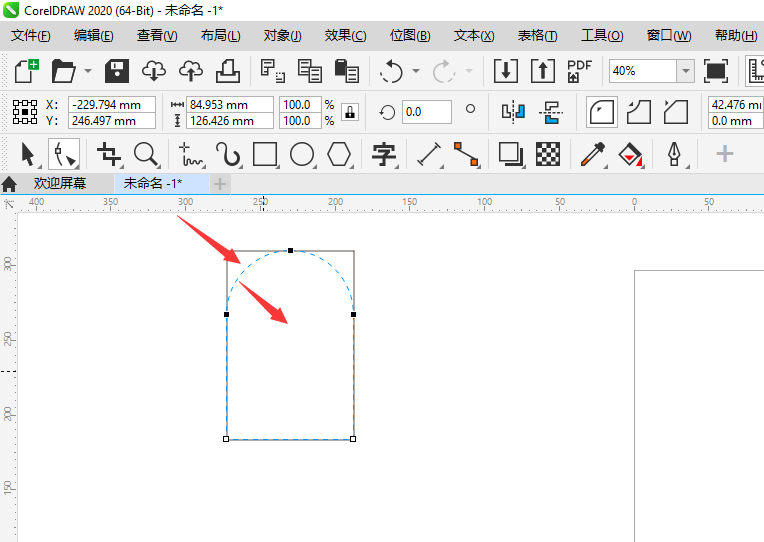Screen dimensions: 764x542
Task: Open the 编辑(E) menu
Action: tap(94, 36)
